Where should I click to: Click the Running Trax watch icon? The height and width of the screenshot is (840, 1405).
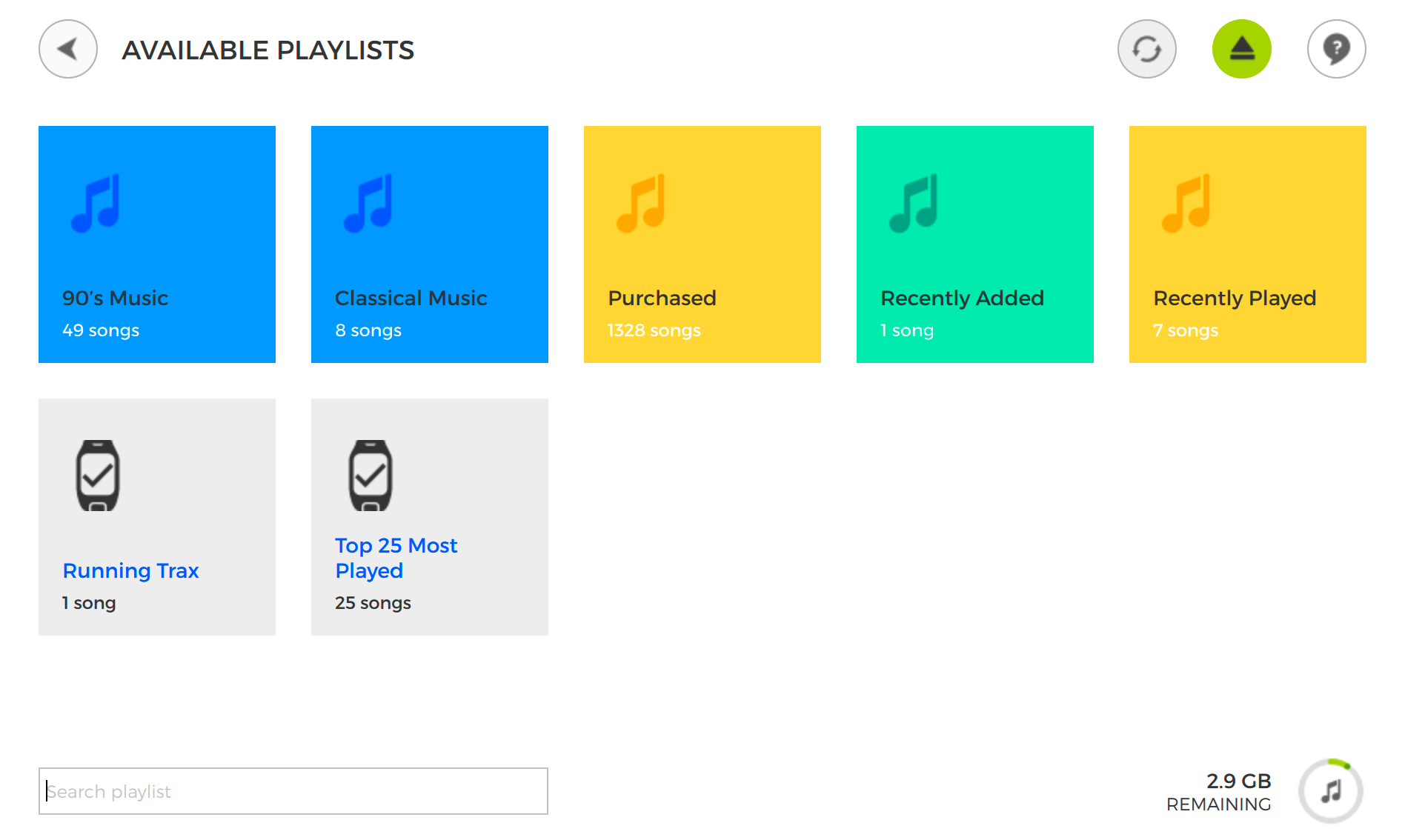click(98, 476)
